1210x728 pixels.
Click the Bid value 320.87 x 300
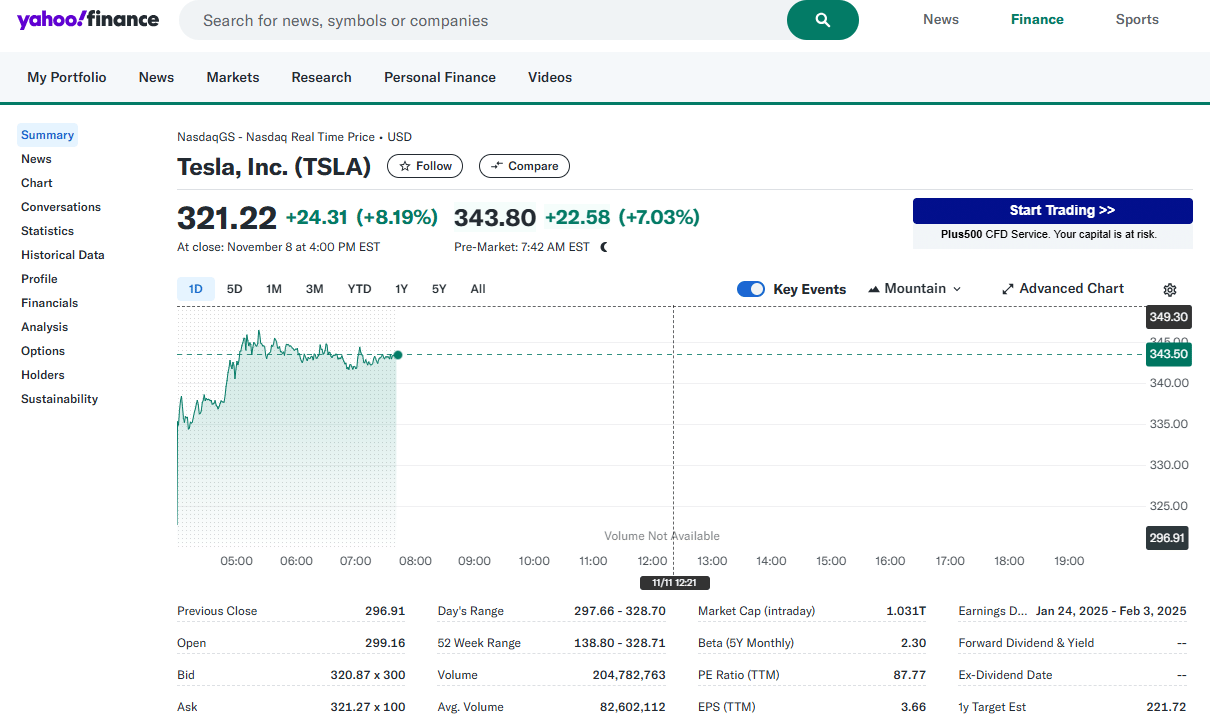point(368,675)
